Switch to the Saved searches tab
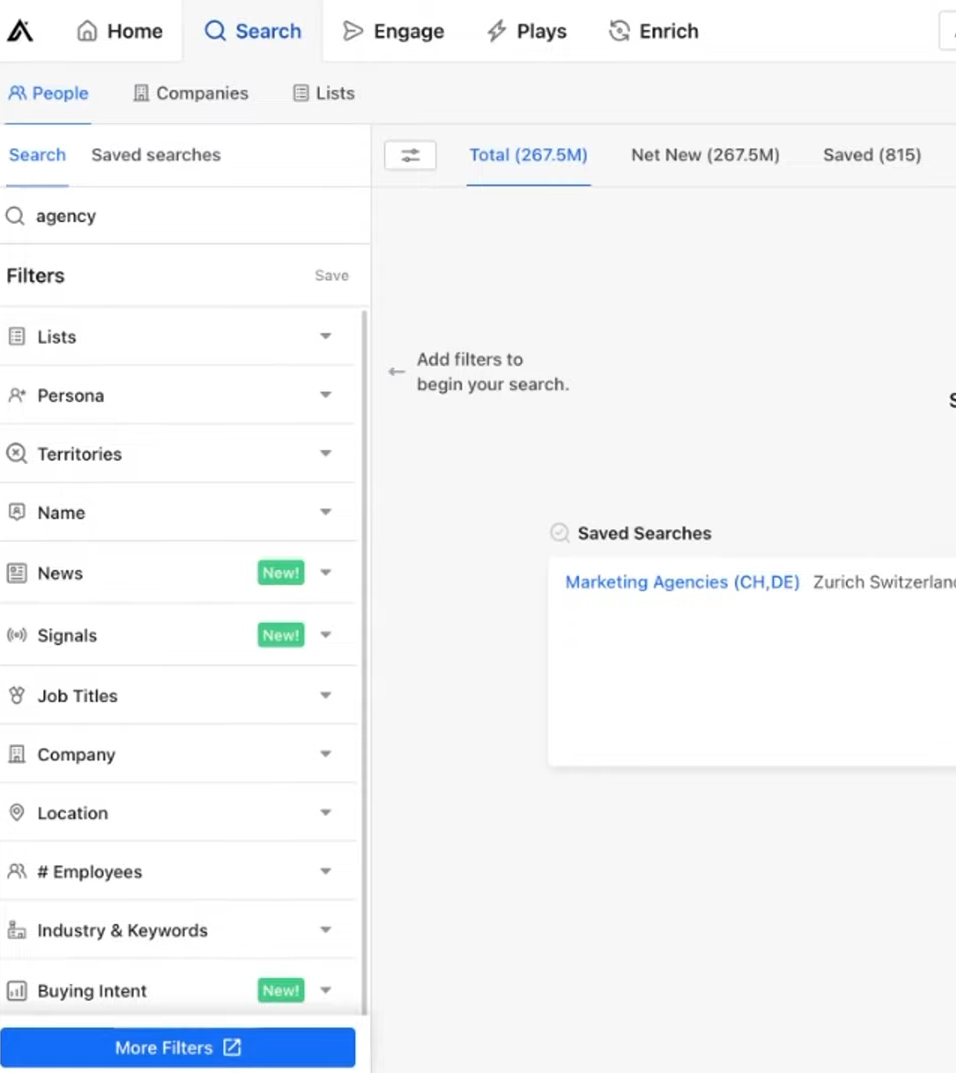This screenshot has width=956, height=1073. tap(156, 155)
